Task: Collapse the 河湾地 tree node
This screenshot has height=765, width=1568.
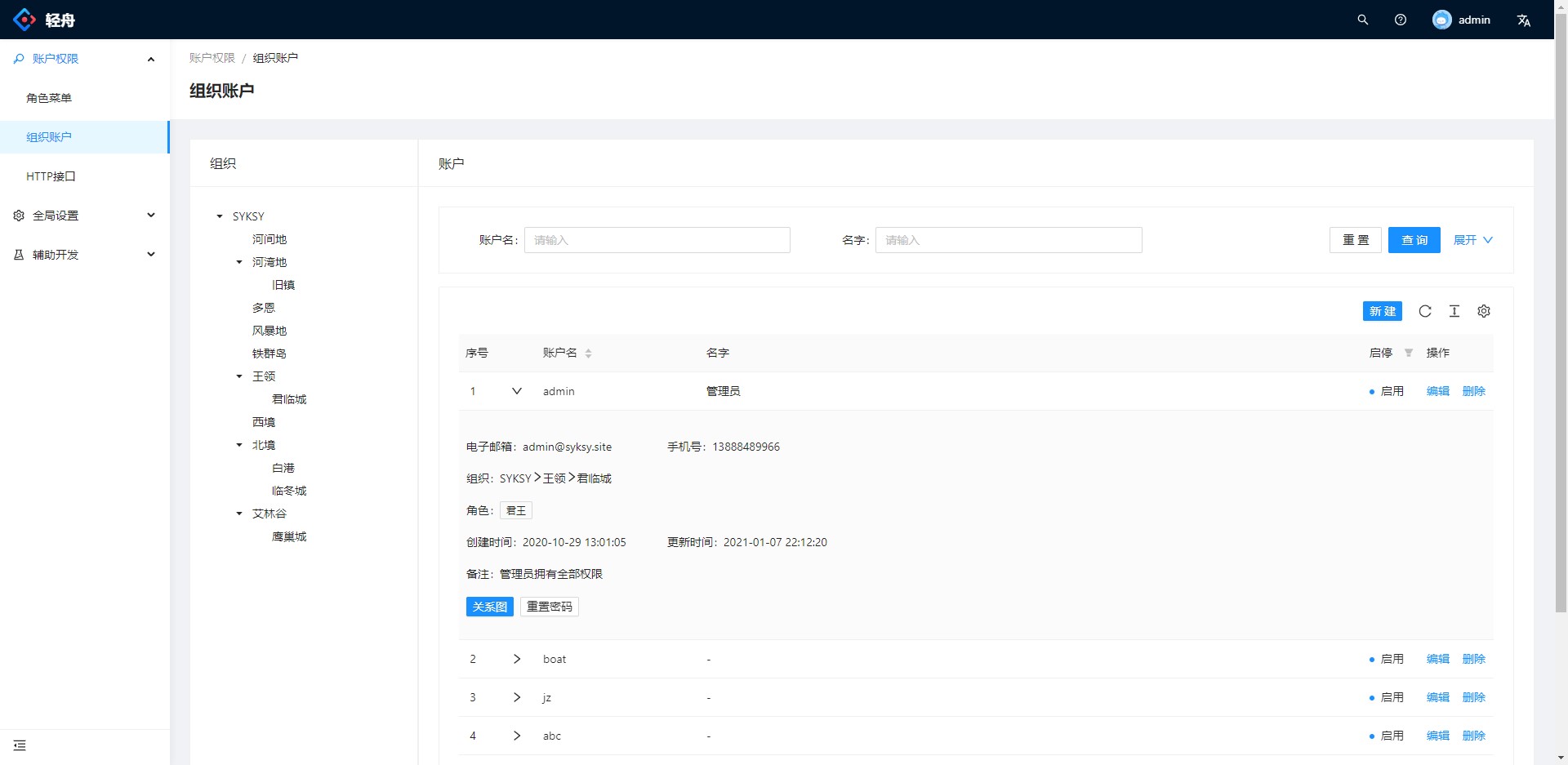Action: [x=238, y=262]
